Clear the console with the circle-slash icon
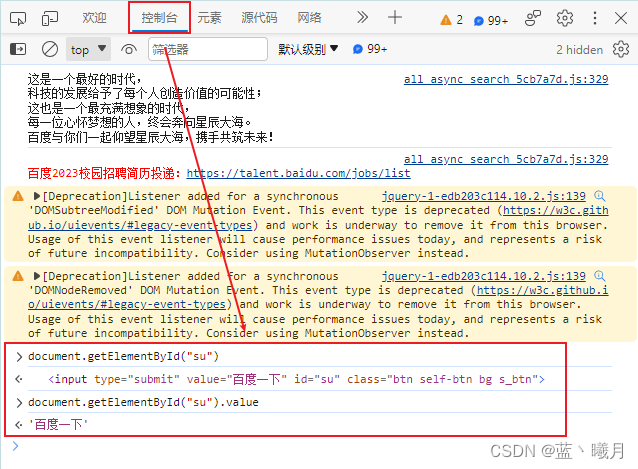Screen dimensions: 638x469 click(50, 49)
